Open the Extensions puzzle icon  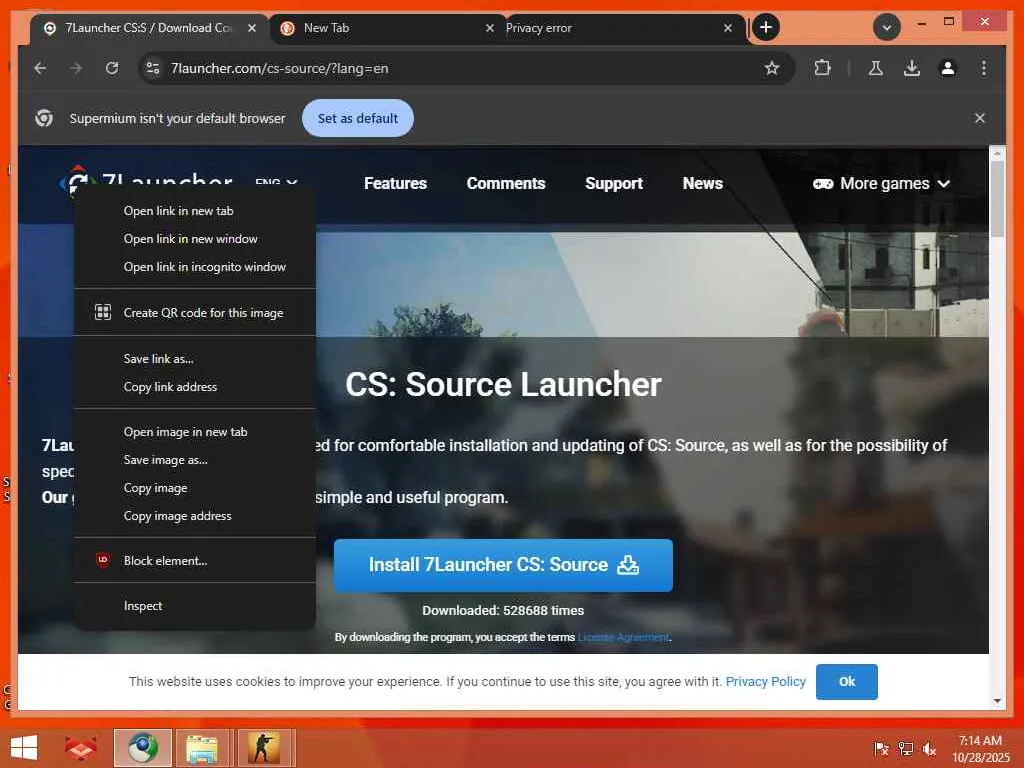[x=823, y=68]
